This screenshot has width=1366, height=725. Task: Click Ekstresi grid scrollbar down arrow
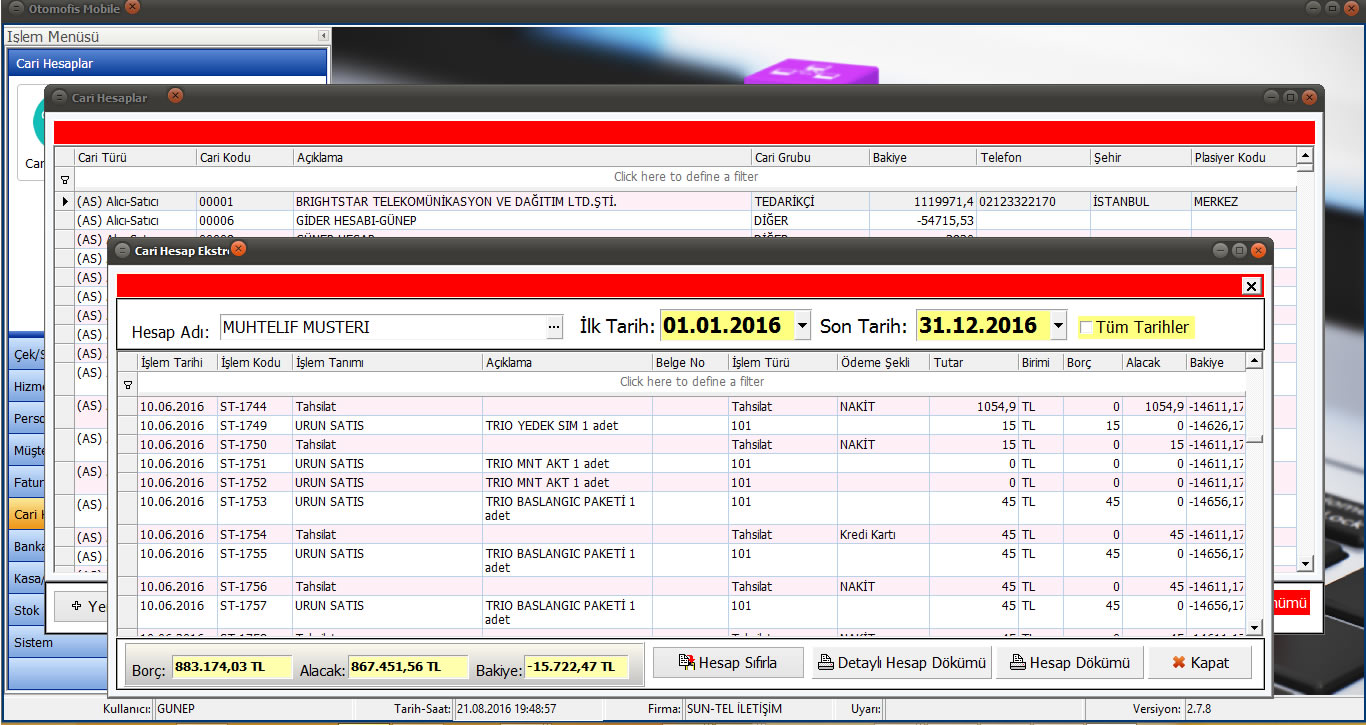(1254, 628)
